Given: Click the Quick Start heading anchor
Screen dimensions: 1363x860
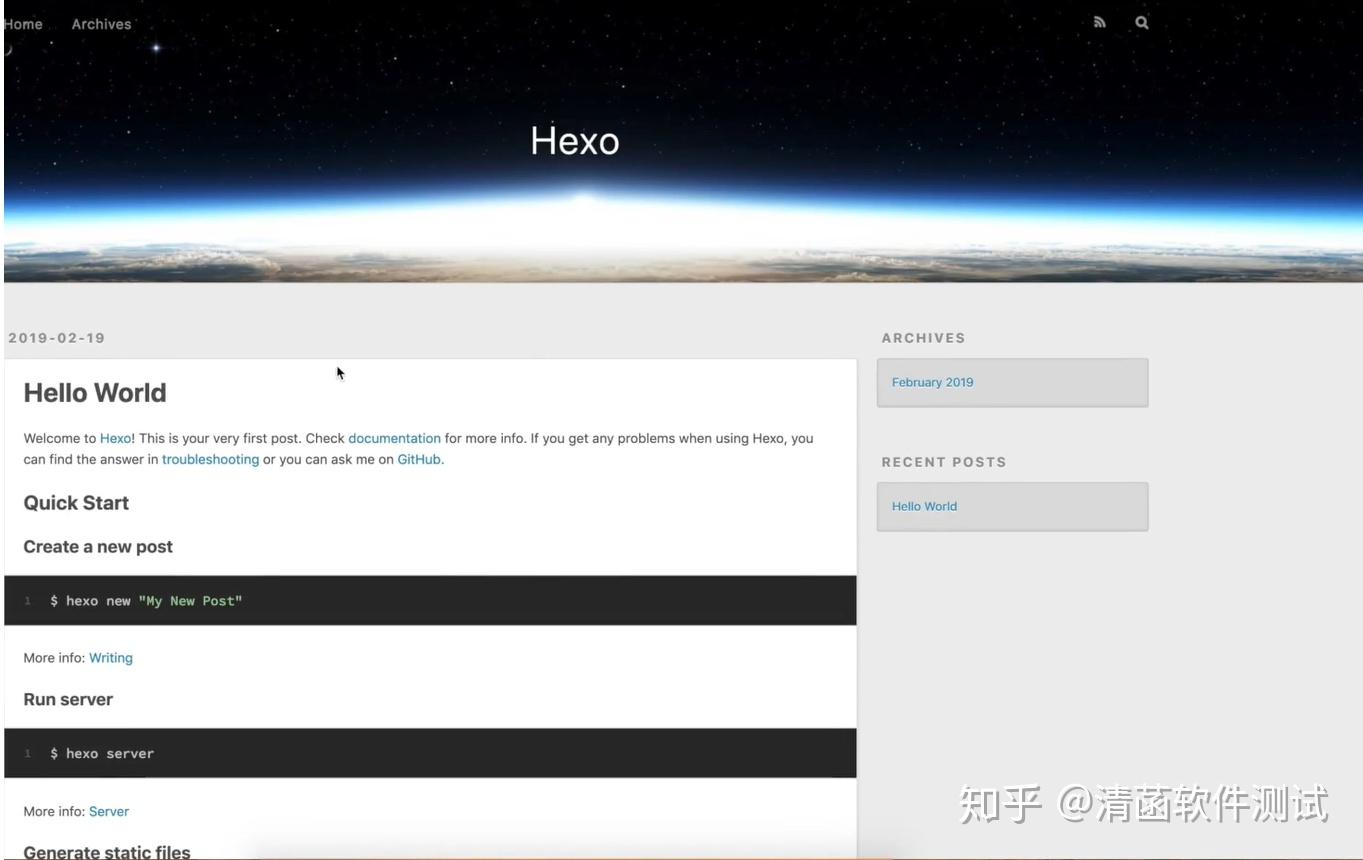Looking at the screenshot, I should (x=76, y=503).
